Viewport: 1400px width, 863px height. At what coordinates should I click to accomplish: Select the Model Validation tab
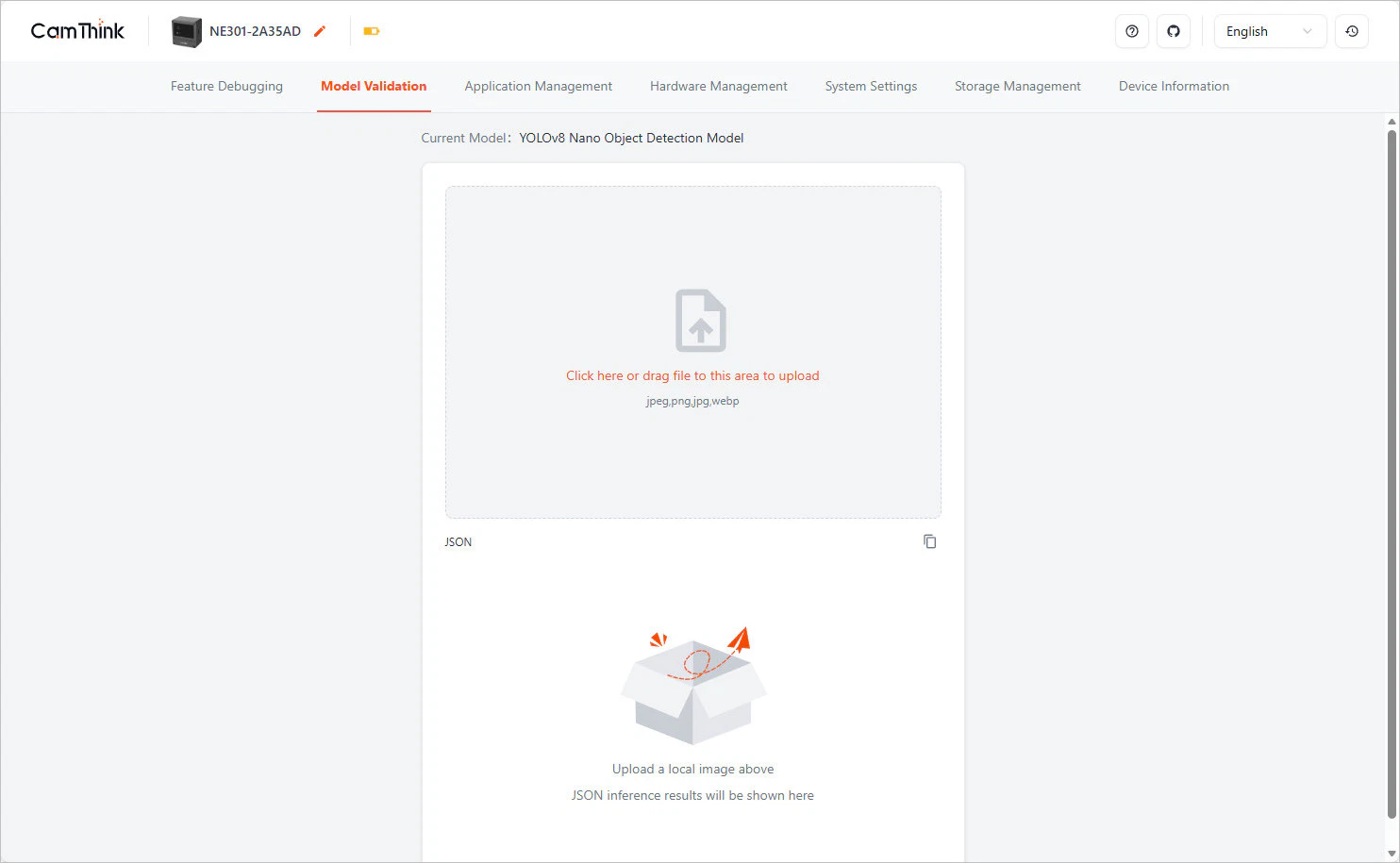(374, 86)
